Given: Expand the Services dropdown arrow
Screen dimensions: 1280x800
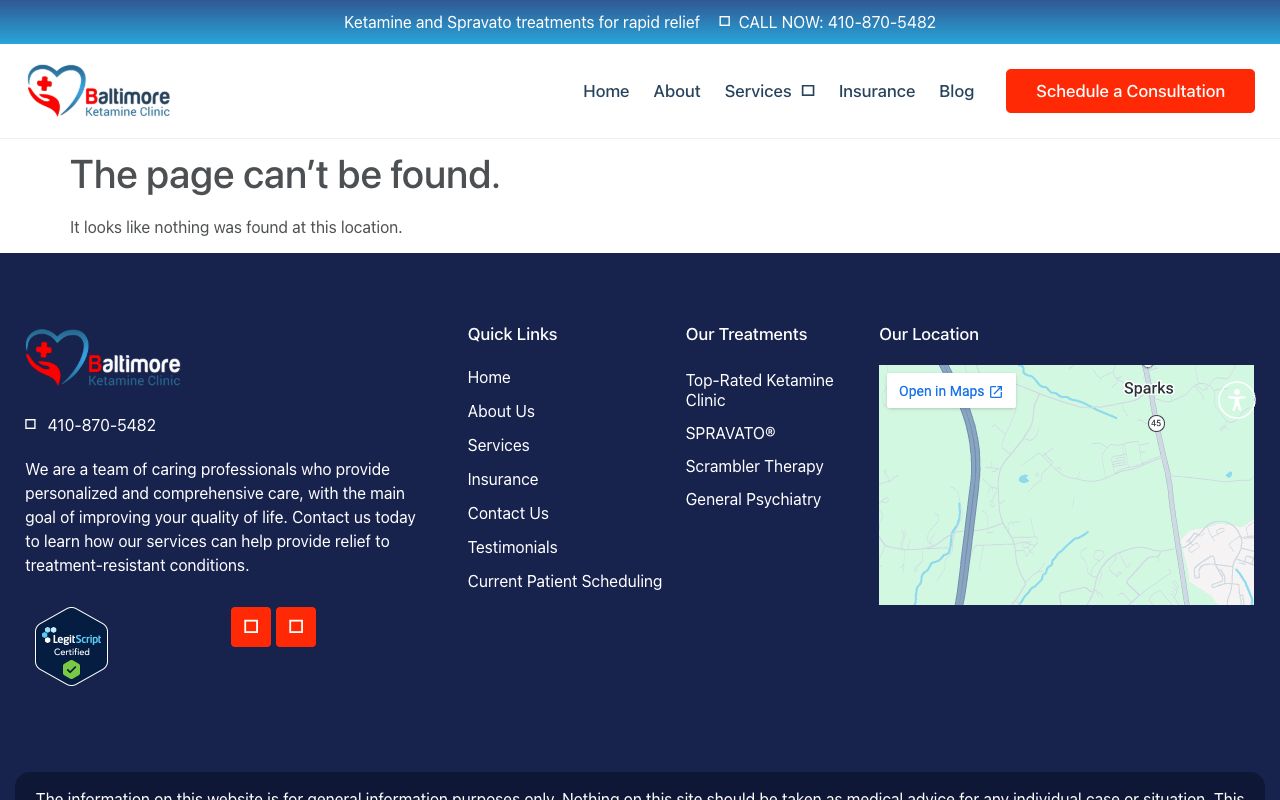Looking at the screenshot, I should [x=808, y=91].
